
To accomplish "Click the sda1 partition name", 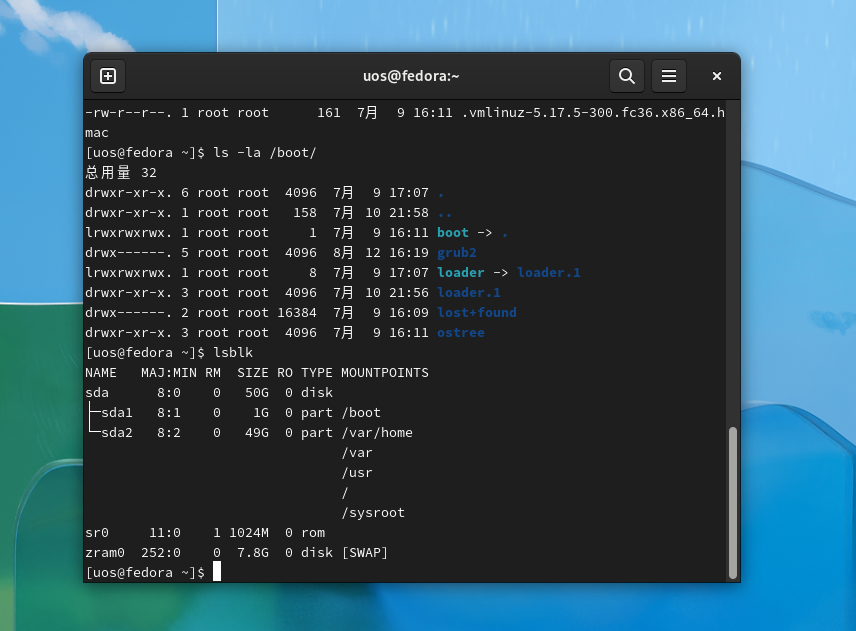I will click(x=117, y=413).
